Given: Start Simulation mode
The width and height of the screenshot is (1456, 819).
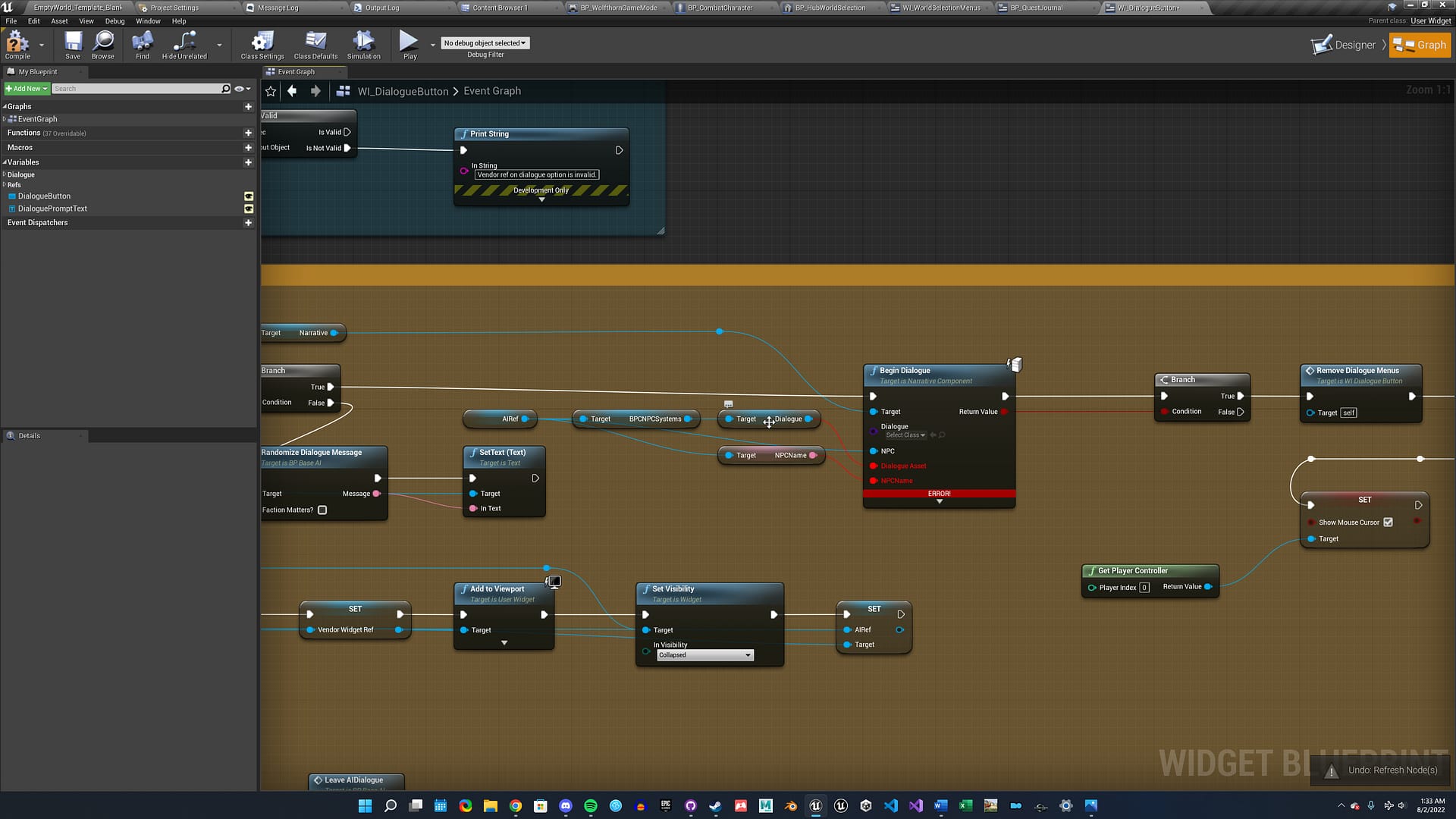Looking at the screenshot, I should pos(363,45).
